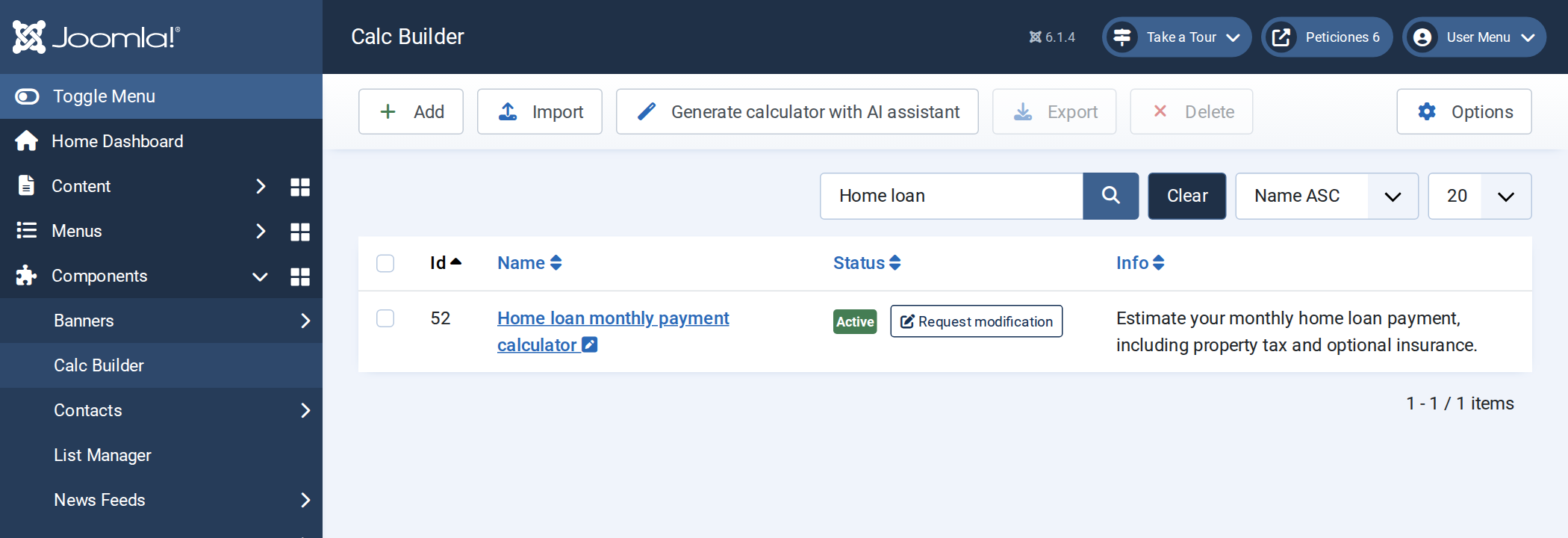Screen dimensions: 1568x538
Task: Open Home loan monthly payment calculator link
Action: (x=613, y=332)
